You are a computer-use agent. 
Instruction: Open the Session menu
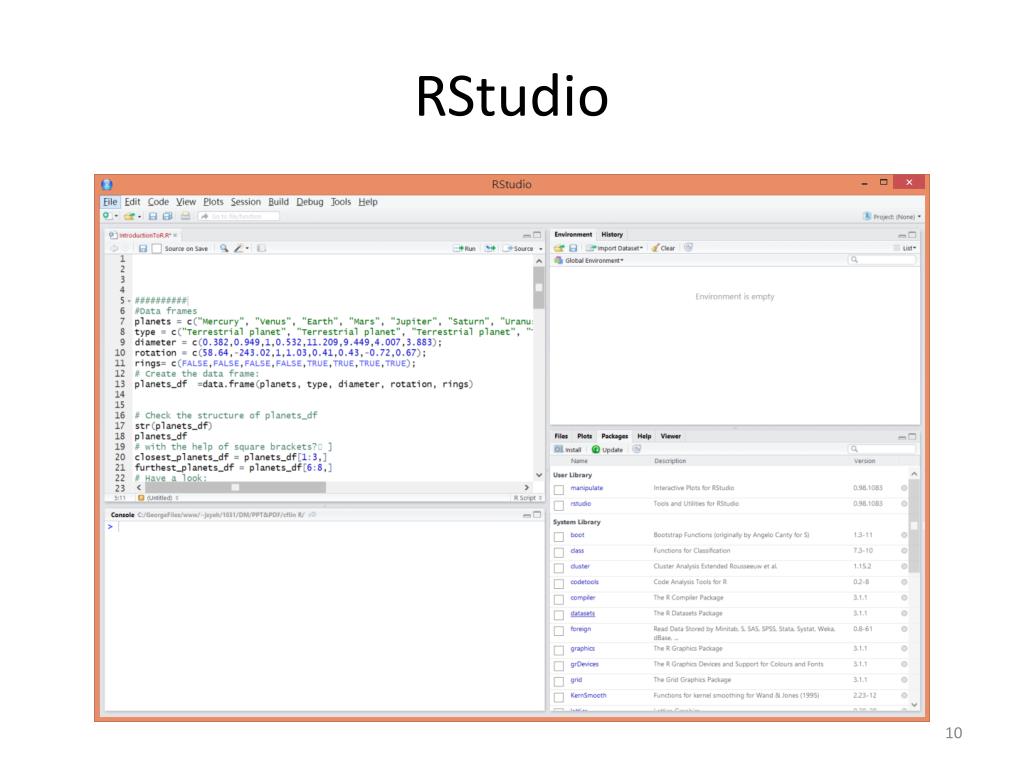click(246, 202)
